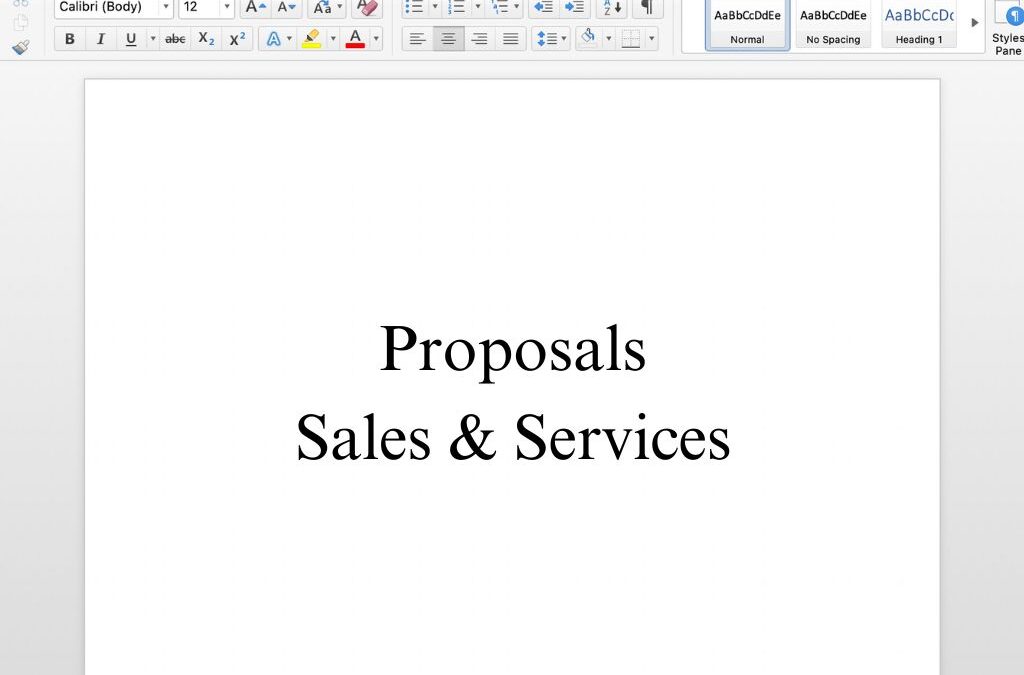Clear all formatting with the eraser icon

[x=367, y=8]
